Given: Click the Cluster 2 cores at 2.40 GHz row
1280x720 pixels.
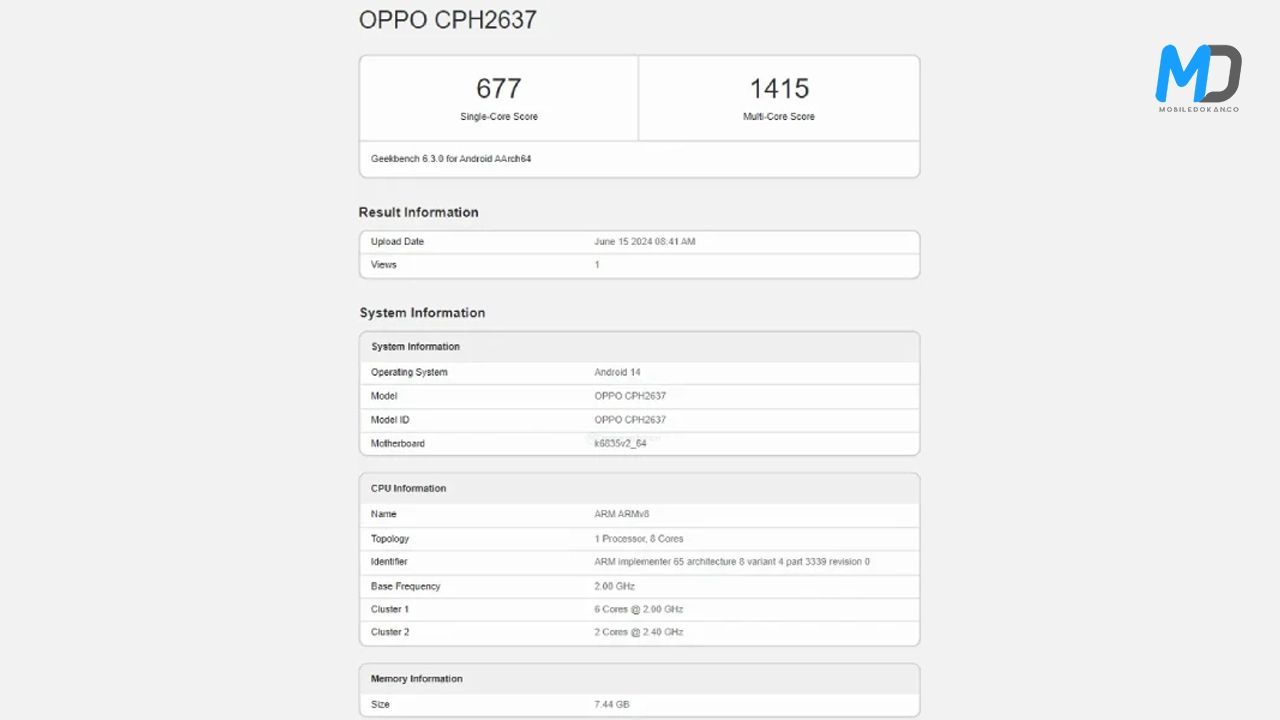Looking at the screenshot, I should point(638,632).
